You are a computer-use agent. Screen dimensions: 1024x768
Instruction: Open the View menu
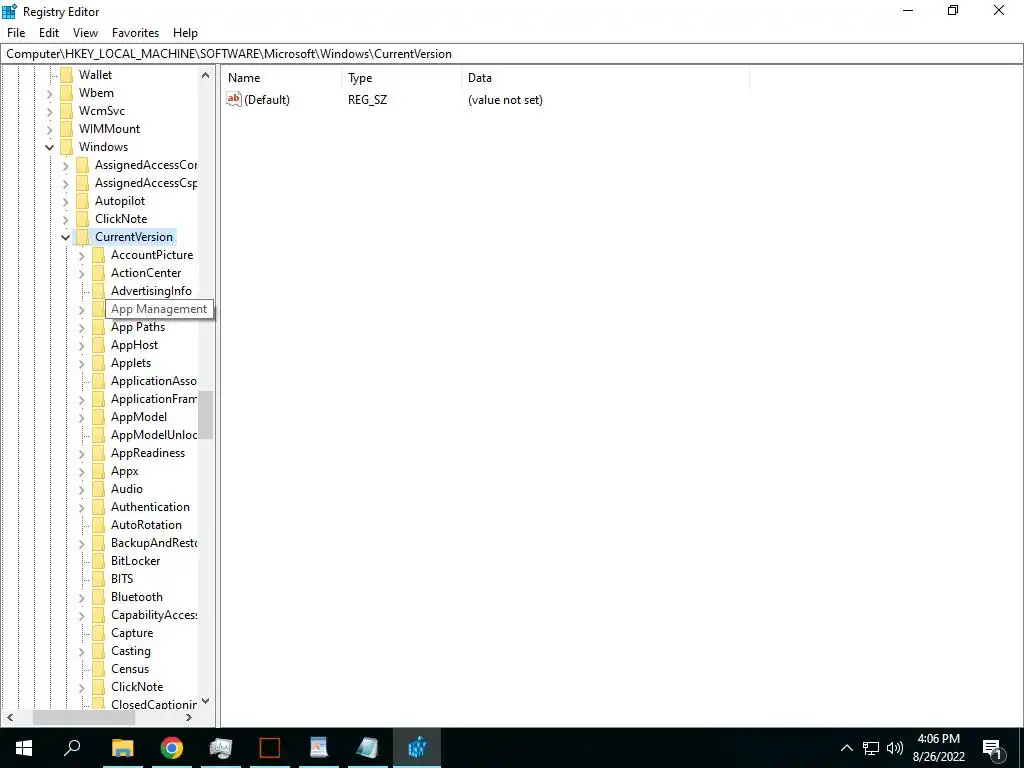85,33
